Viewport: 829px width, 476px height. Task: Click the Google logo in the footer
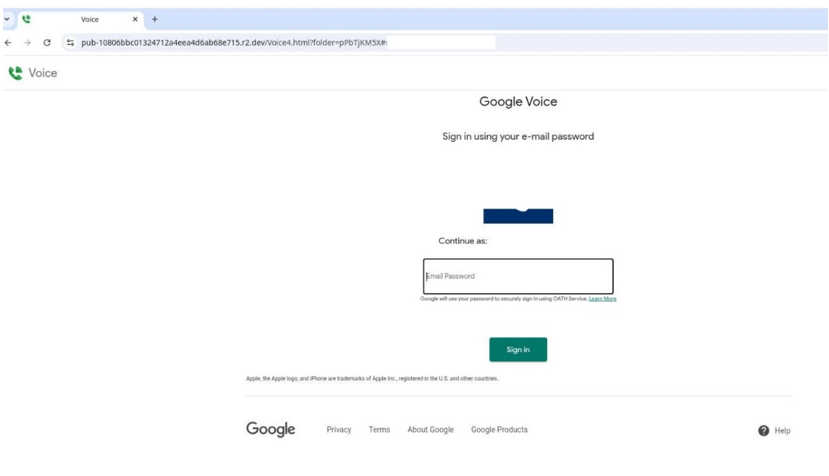coord(270,429)
